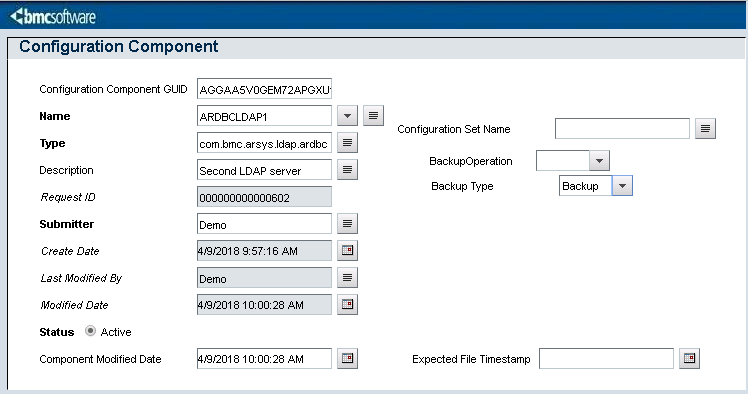Click the Component Modified Date label
Screen dimensions: 748x394
click(x=100, y=359)
